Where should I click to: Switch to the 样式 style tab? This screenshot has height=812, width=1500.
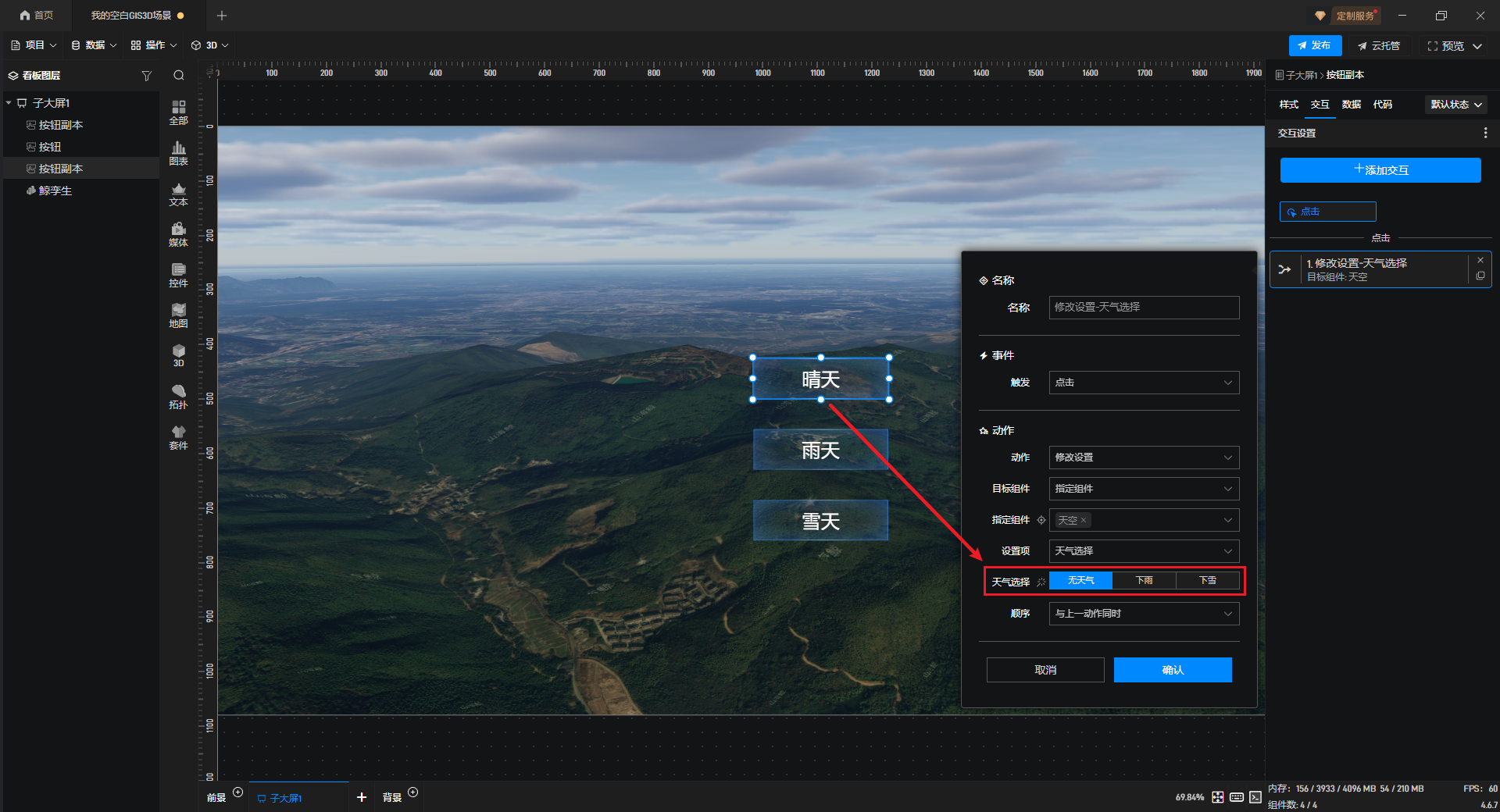tap(1288, 105)
